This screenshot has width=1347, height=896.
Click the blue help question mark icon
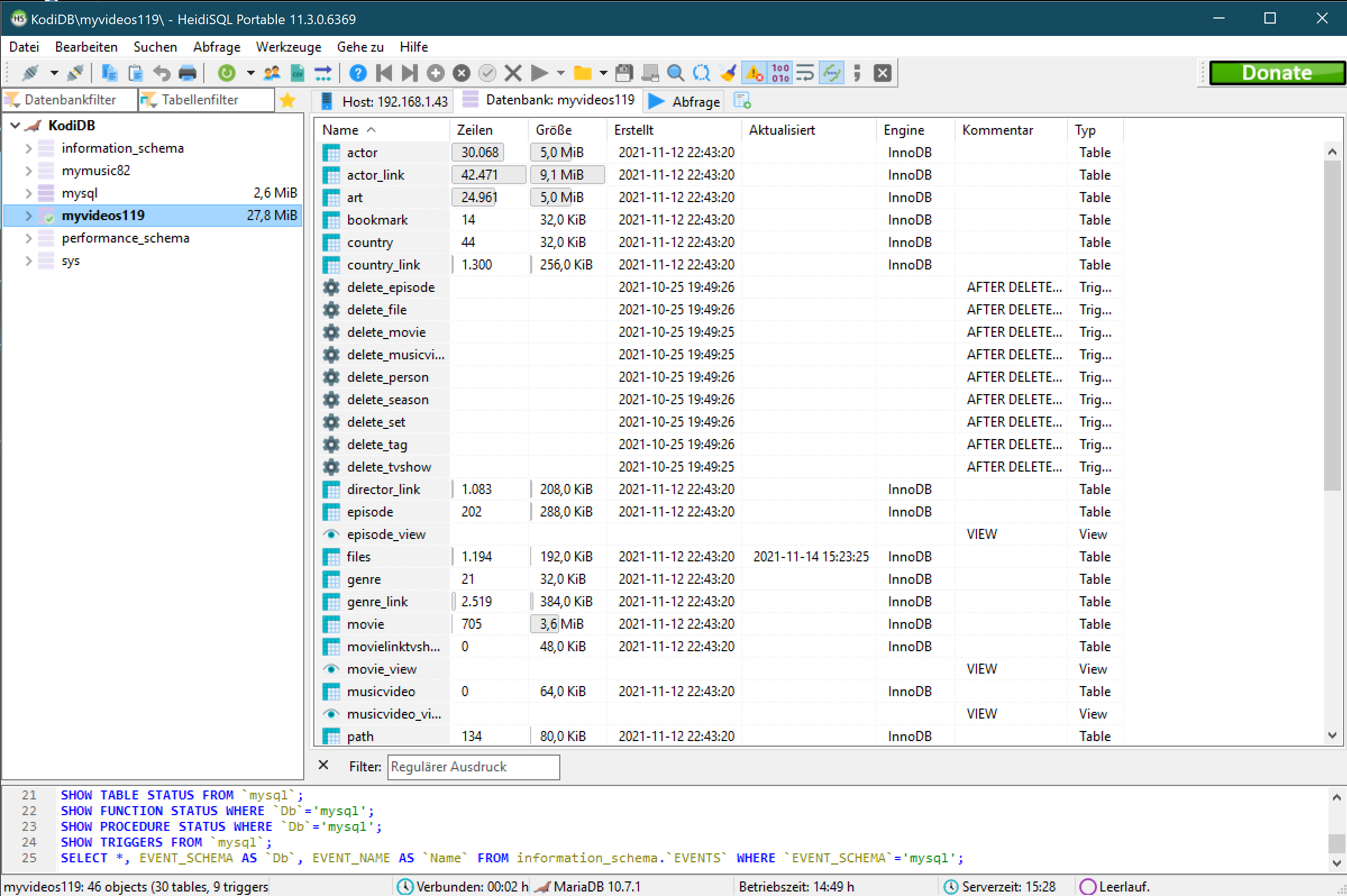358,73
